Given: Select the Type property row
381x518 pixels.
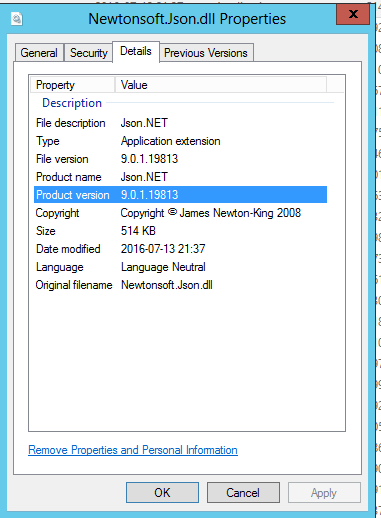Looking at the screenshot, I should coord(180,141).
